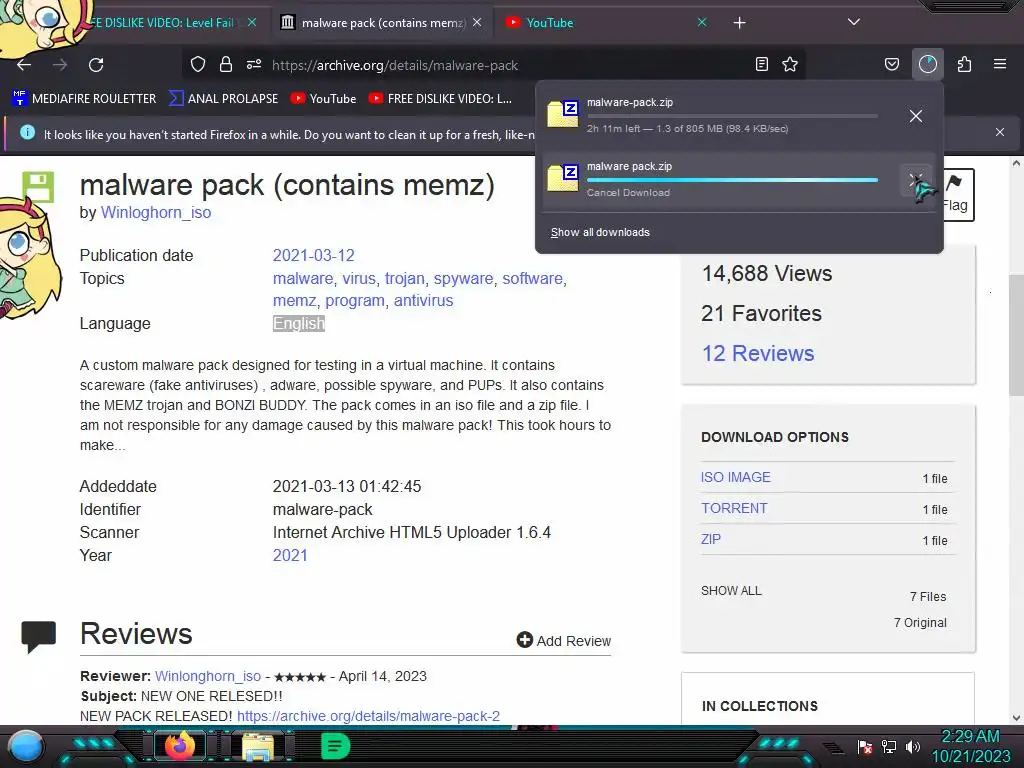Click the padlock site security icon
The width and height of the screenshot is (1024, 768).
tap(226, 65)
